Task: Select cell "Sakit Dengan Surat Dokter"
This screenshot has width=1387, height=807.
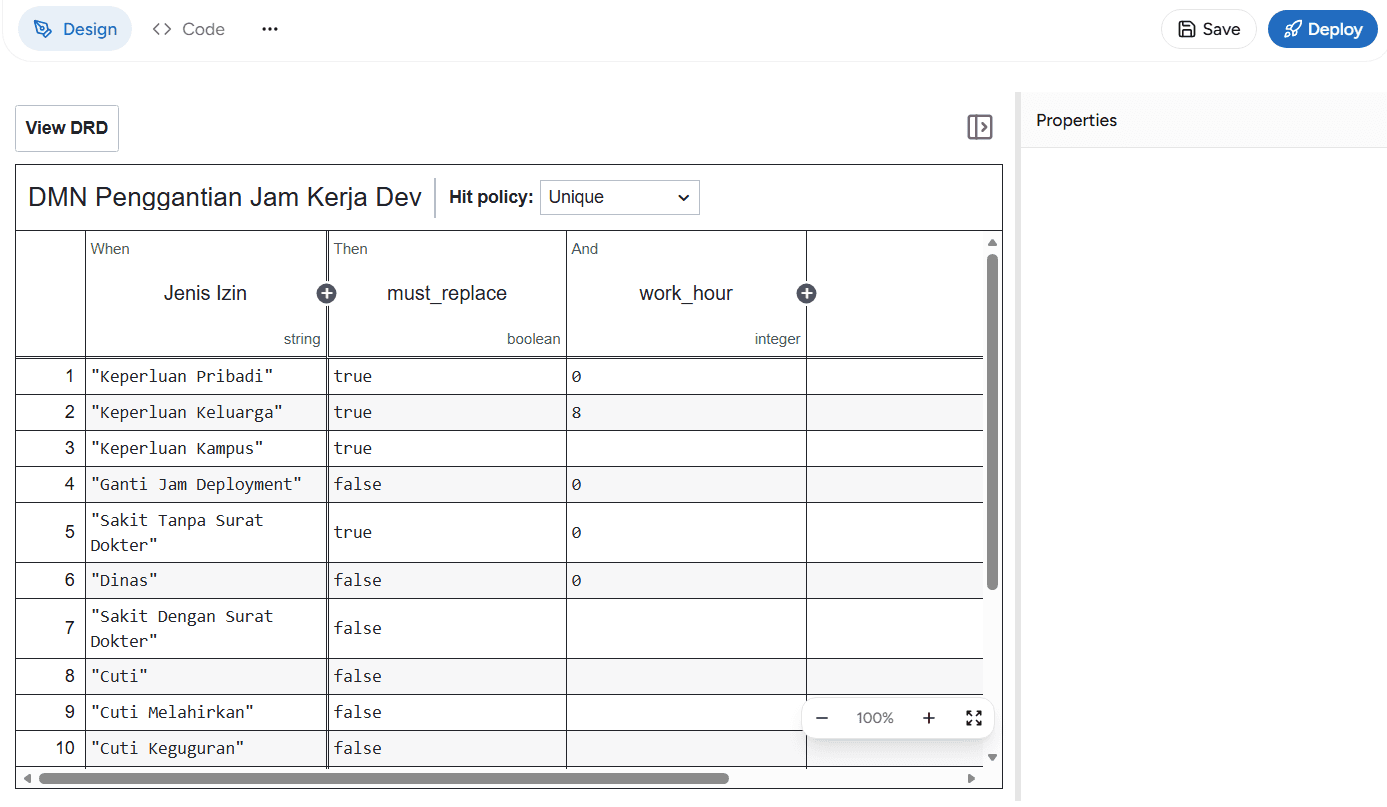Action: [206, 629]
